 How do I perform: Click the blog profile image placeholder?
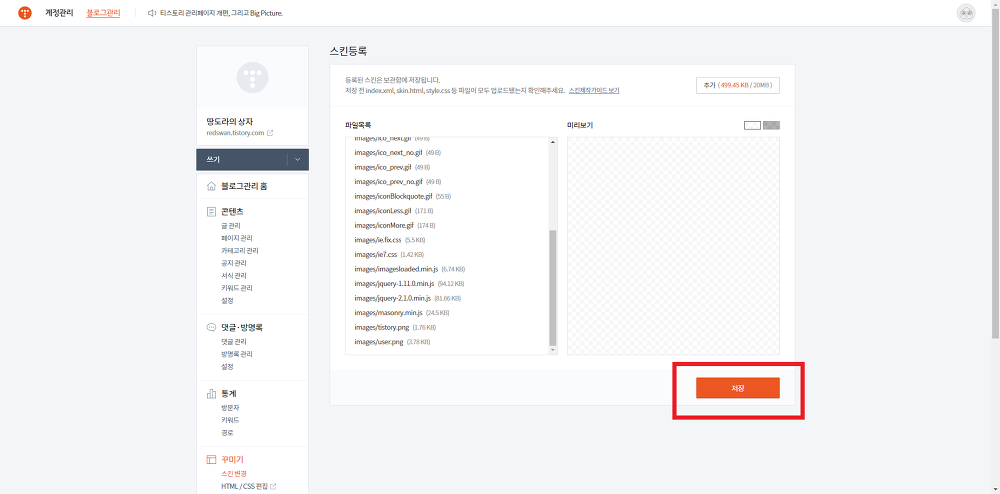[x=253, y=78]
